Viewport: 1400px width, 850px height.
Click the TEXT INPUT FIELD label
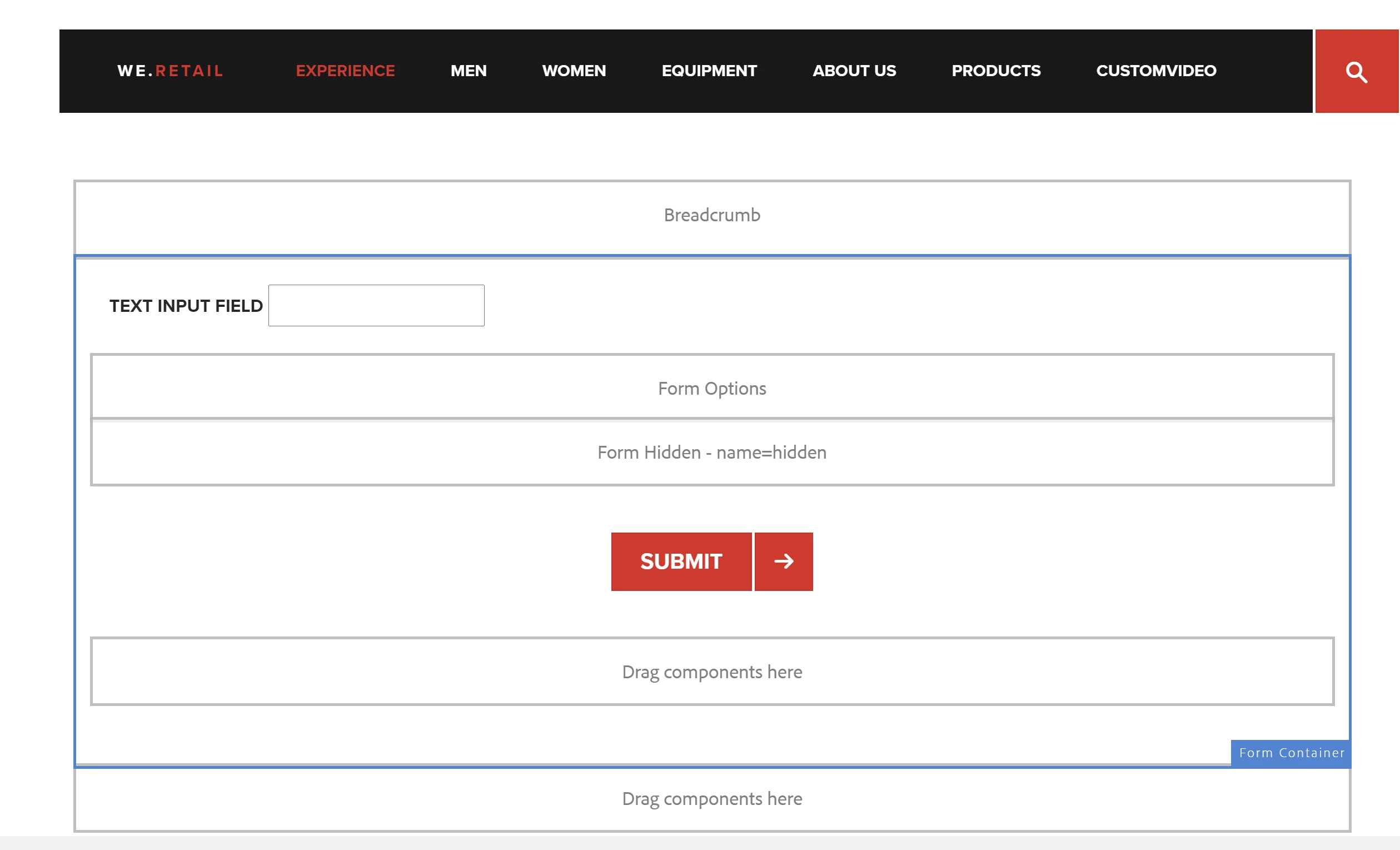coord(186,306)
